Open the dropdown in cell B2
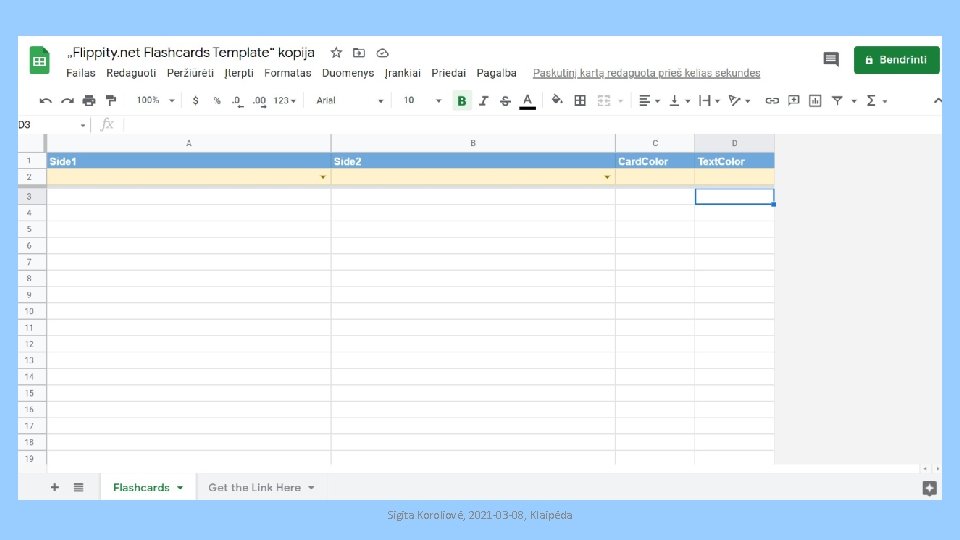 pos(607,178)
